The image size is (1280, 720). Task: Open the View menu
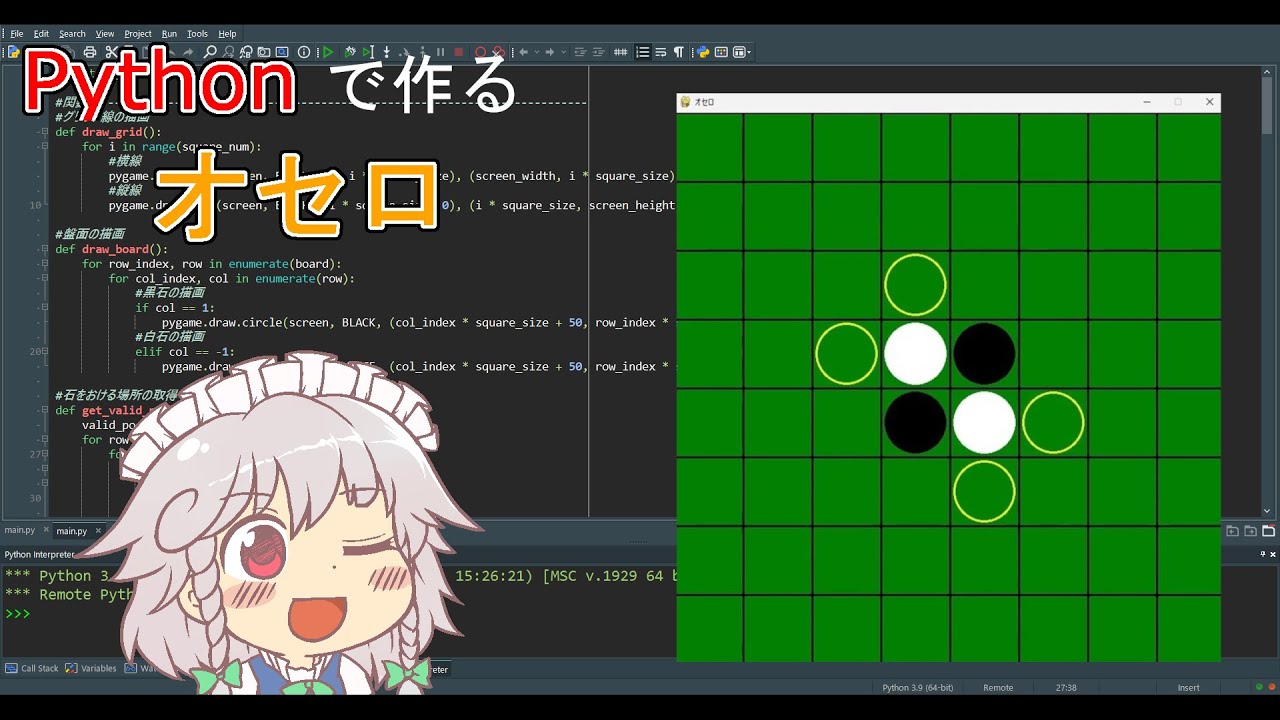click(105, 33)
